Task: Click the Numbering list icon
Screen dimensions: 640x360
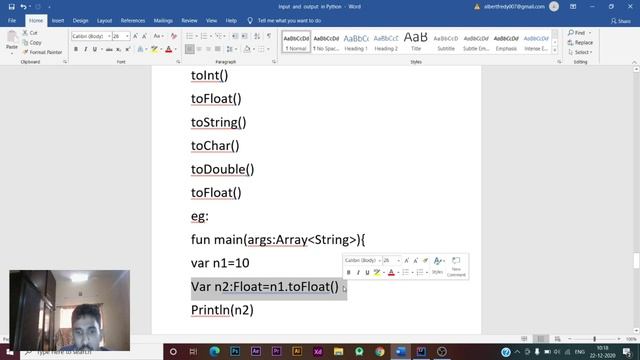Action: [204, 36]
